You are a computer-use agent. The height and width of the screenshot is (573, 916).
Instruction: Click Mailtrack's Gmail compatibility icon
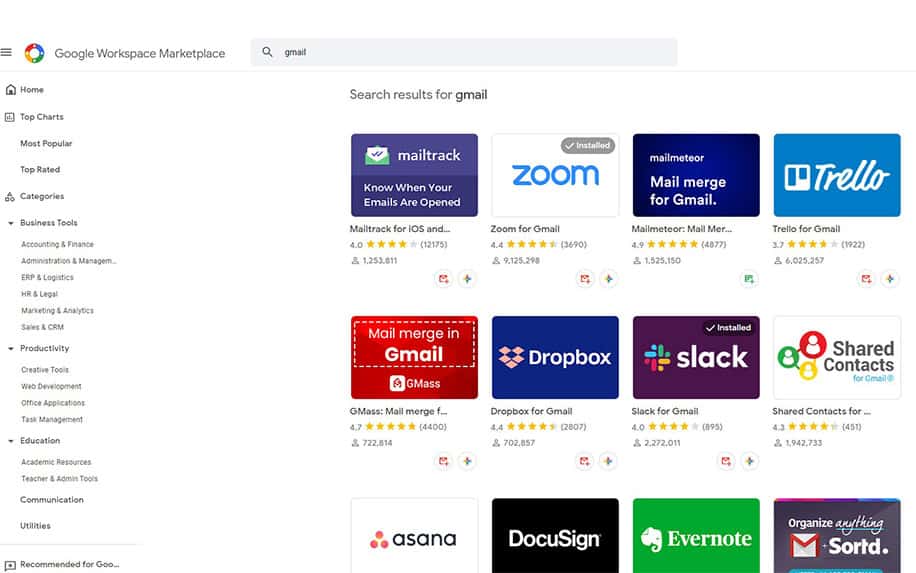tap(444, 279)
